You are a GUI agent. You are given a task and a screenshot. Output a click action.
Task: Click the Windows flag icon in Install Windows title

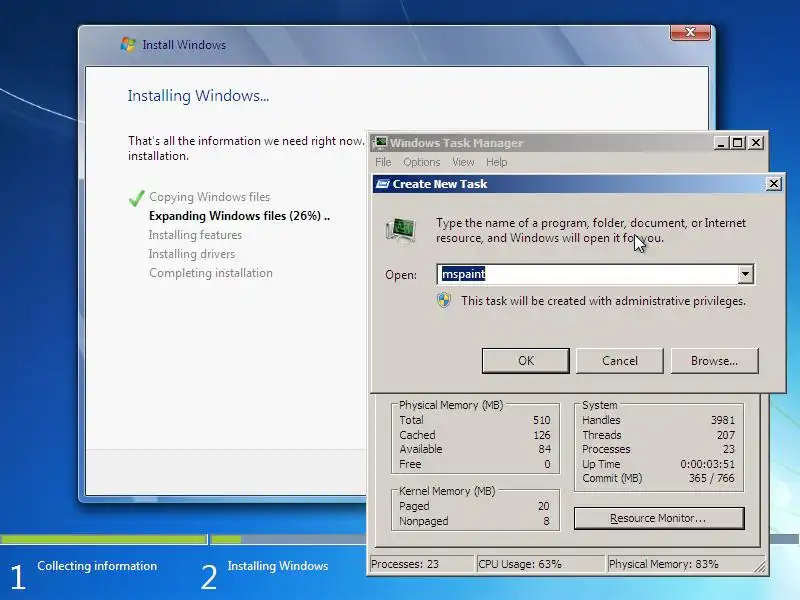[128, 44]
